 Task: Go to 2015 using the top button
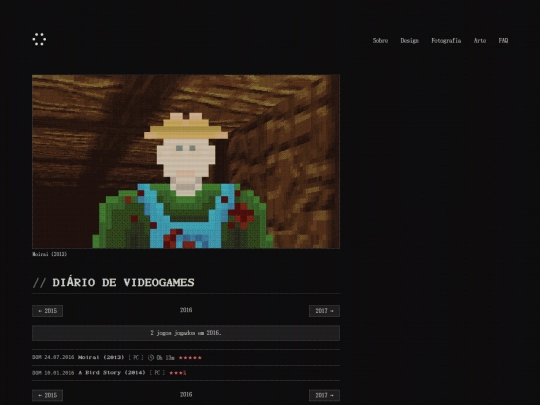tap(48, 311)
